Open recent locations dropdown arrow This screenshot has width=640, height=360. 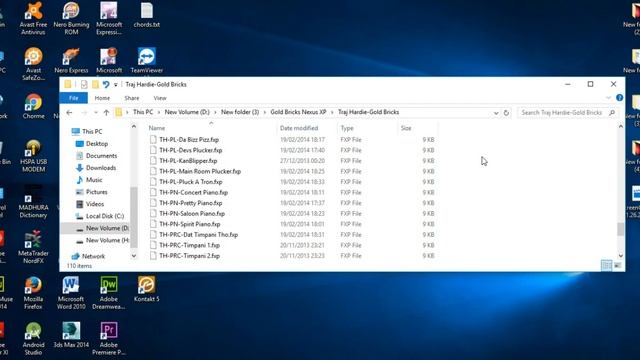[96, 112]
